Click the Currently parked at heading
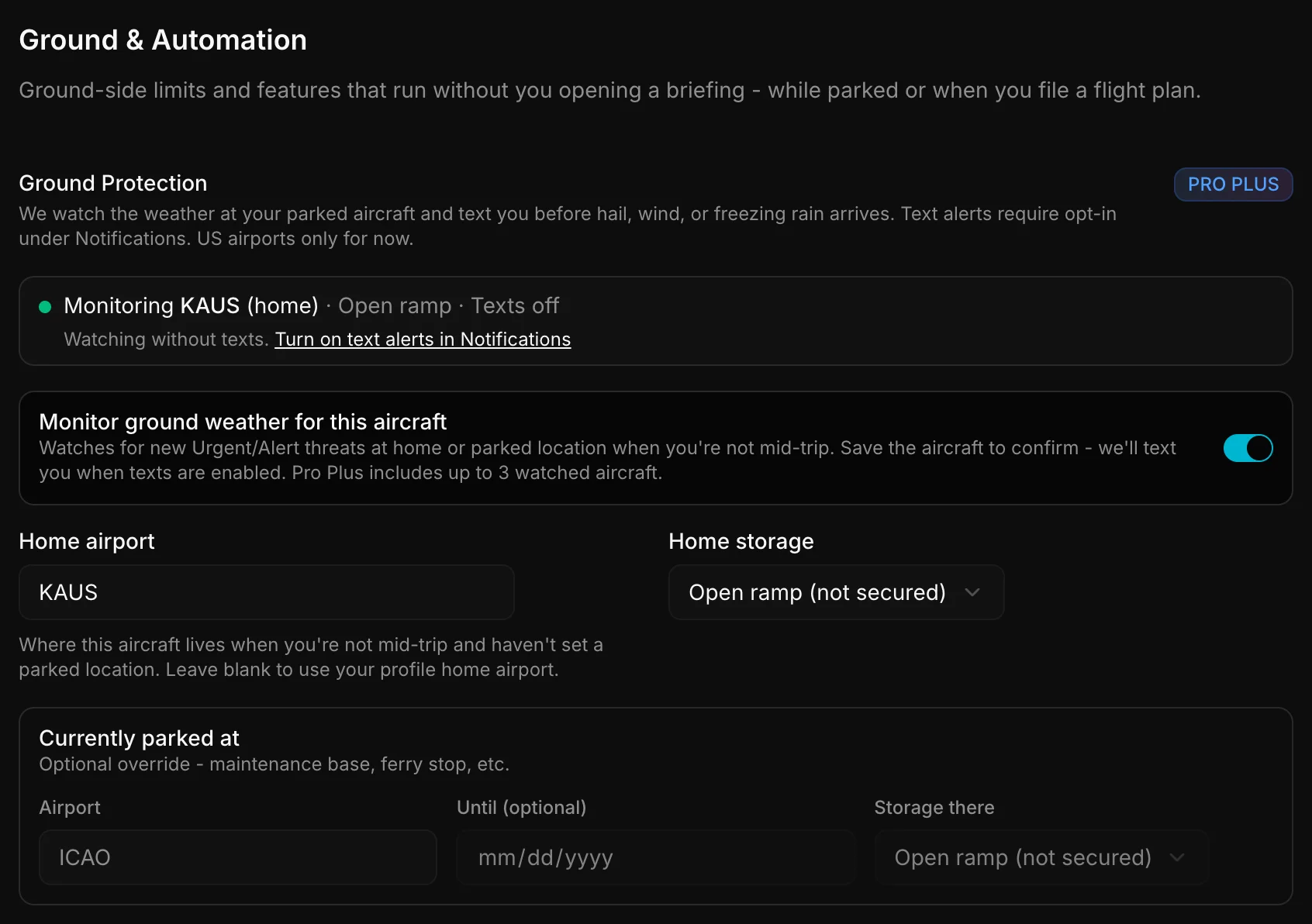Viewport: 1312px width, 924px height. (x=139, y=738)
